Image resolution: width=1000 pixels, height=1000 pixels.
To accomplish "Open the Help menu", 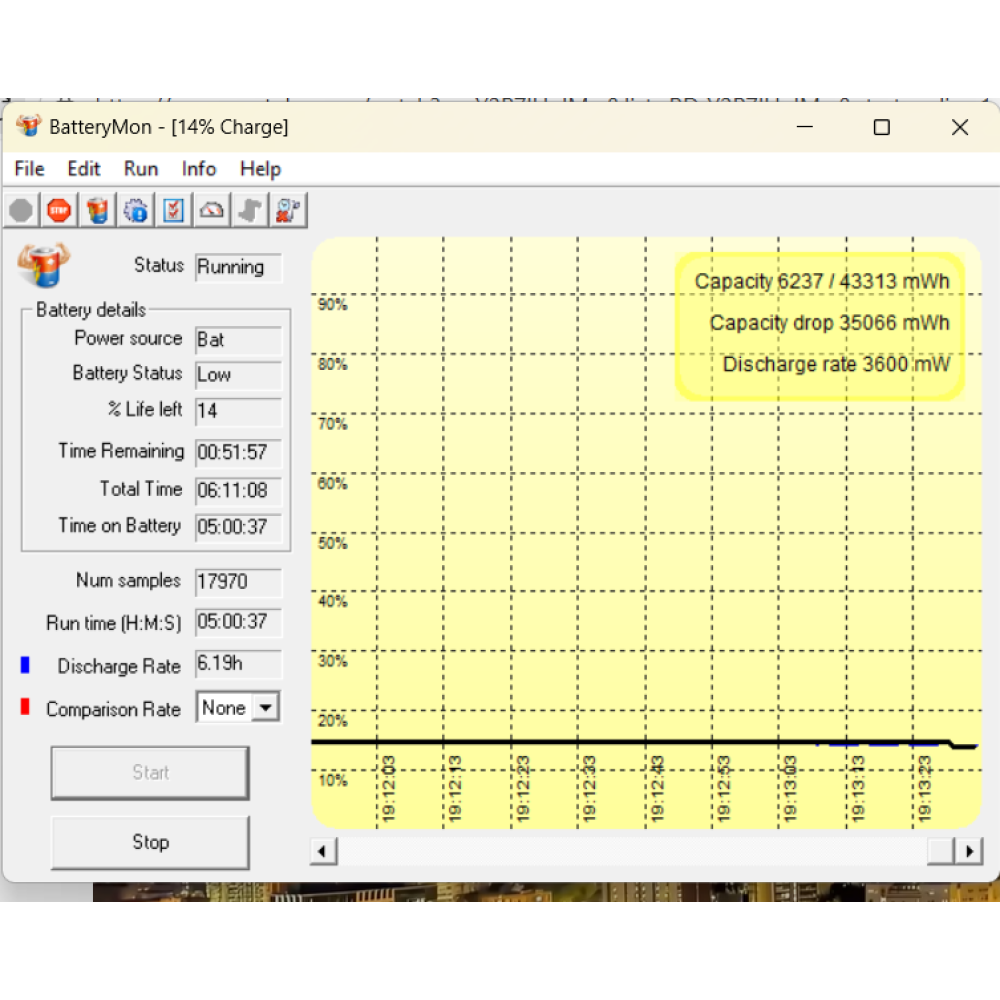I will pyautogui.click(x=260, y=169).
